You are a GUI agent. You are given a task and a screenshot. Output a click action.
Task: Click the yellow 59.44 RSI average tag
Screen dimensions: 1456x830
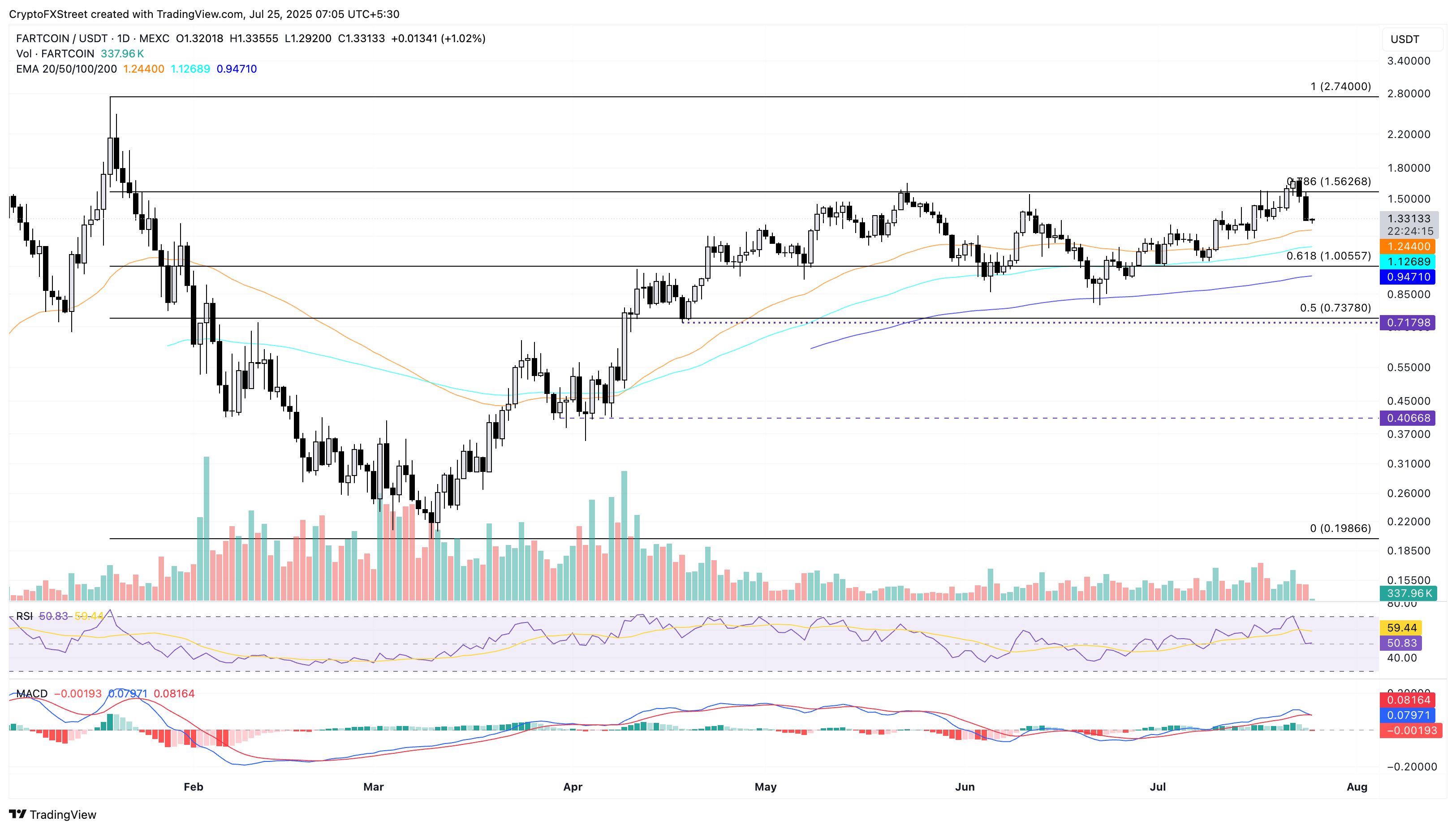[1401, 627]
